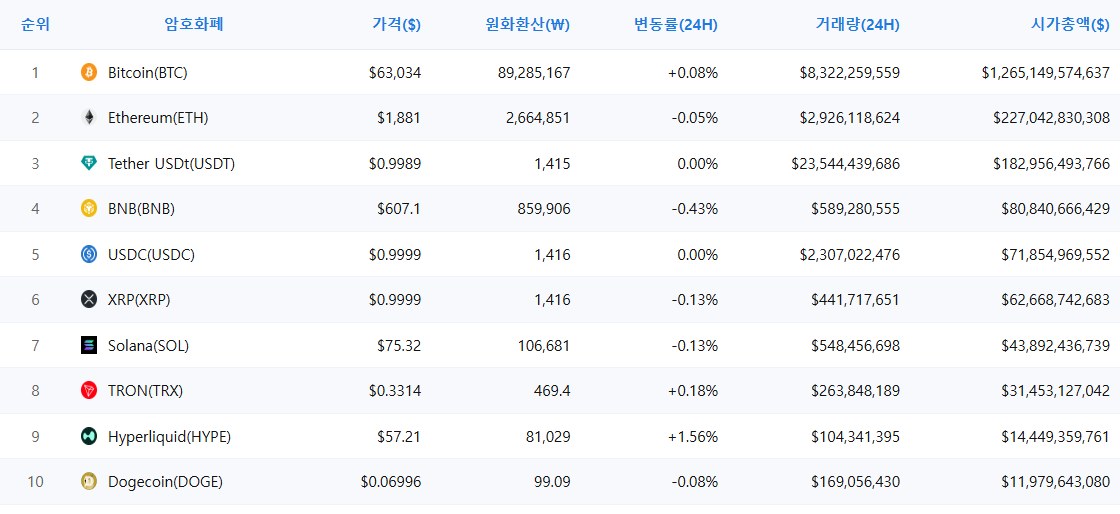Screen dimensions: 1120x514
Task: Click the Solana square icon
Action: coord(89,346)
